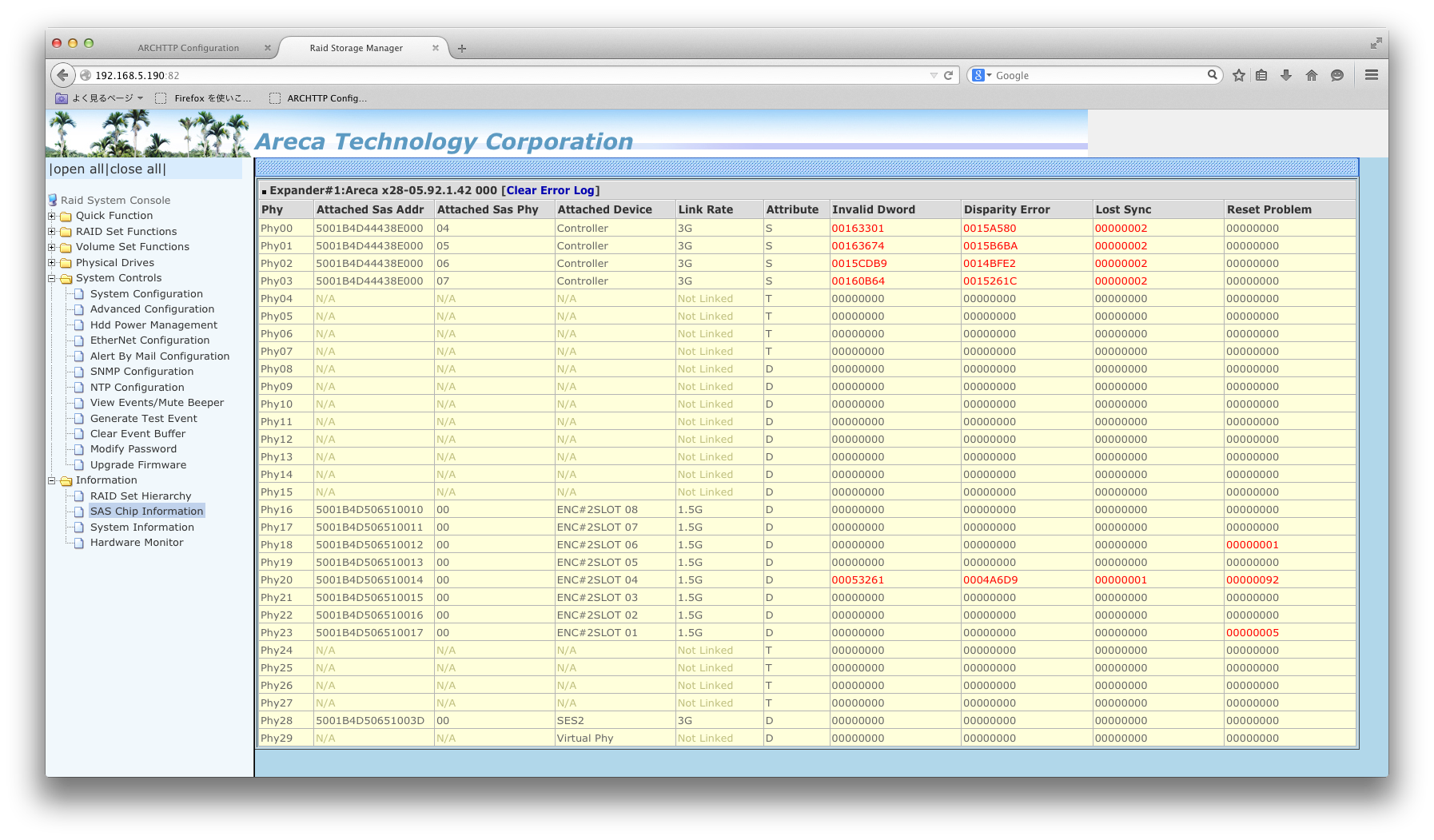Go to the Firefox home page icon
Viewport: 1434px width, 840px height.
coord(1312,75)
